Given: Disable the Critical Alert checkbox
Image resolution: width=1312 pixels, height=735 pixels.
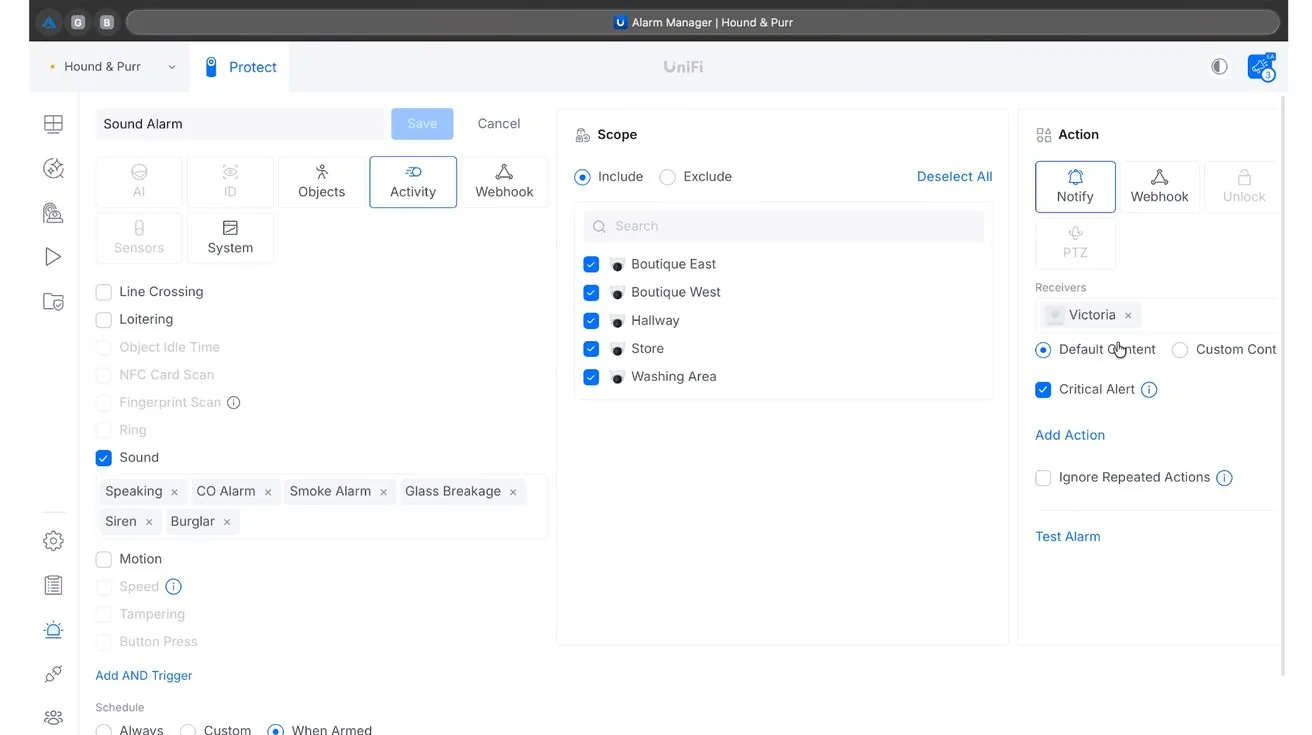Looking at the screenshot, I should [1043, 390].
